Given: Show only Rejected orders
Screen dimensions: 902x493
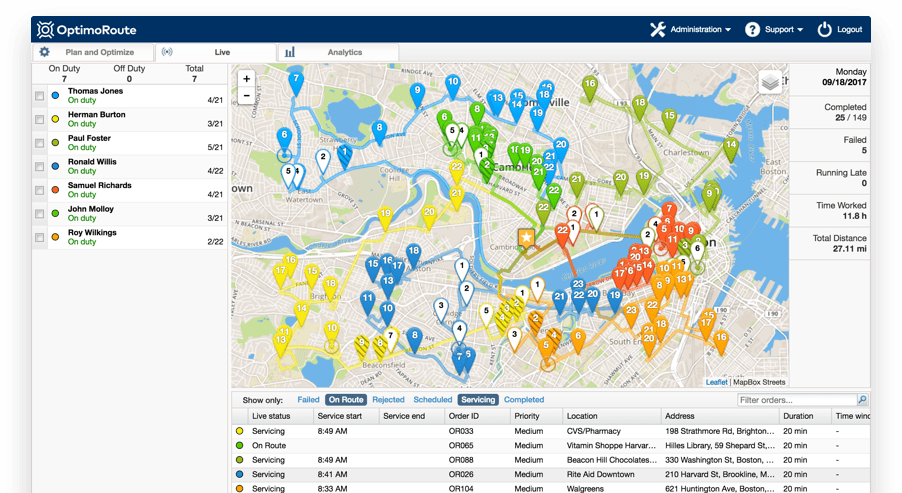Looking at the screenshot, I should [388, 399].
